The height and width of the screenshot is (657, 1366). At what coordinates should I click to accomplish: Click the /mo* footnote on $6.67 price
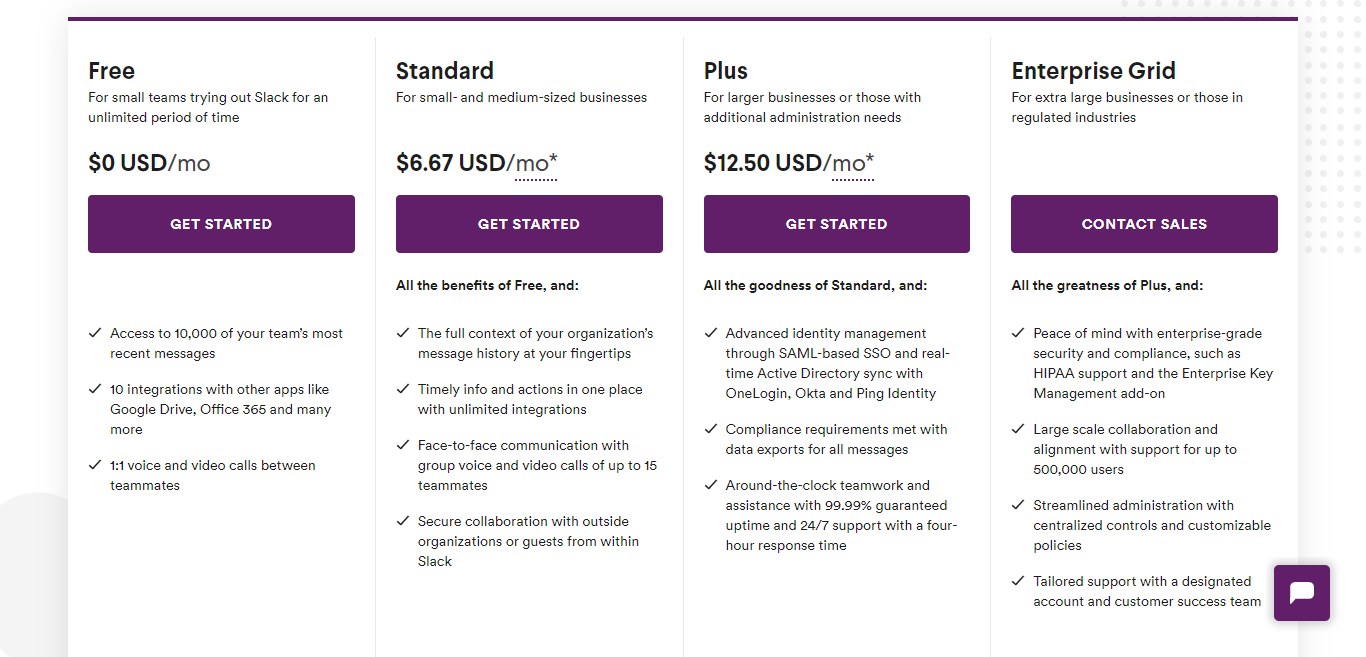pos(536,164)
